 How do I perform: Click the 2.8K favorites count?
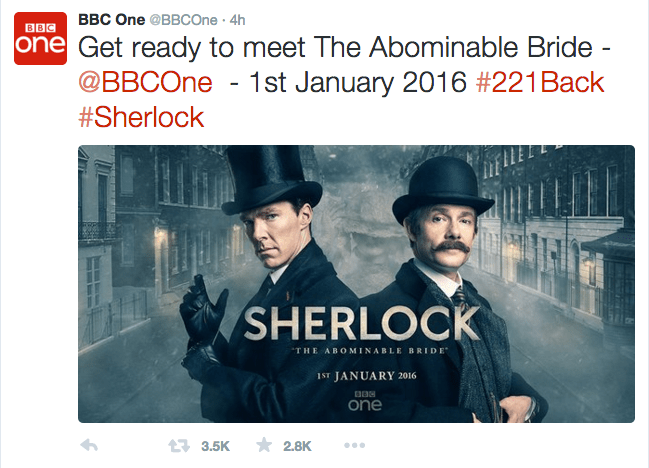tap(297, 446)
